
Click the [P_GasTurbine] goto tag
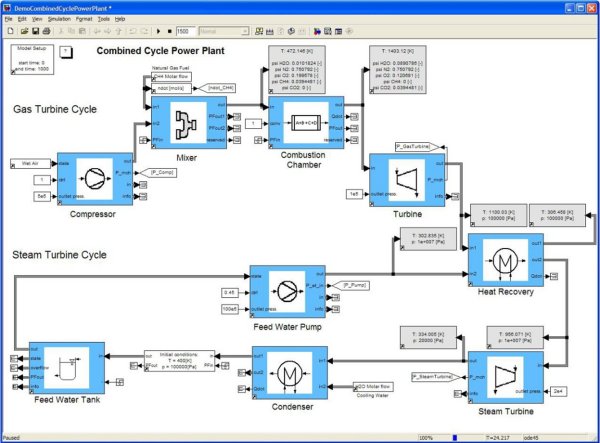point(416,147)
